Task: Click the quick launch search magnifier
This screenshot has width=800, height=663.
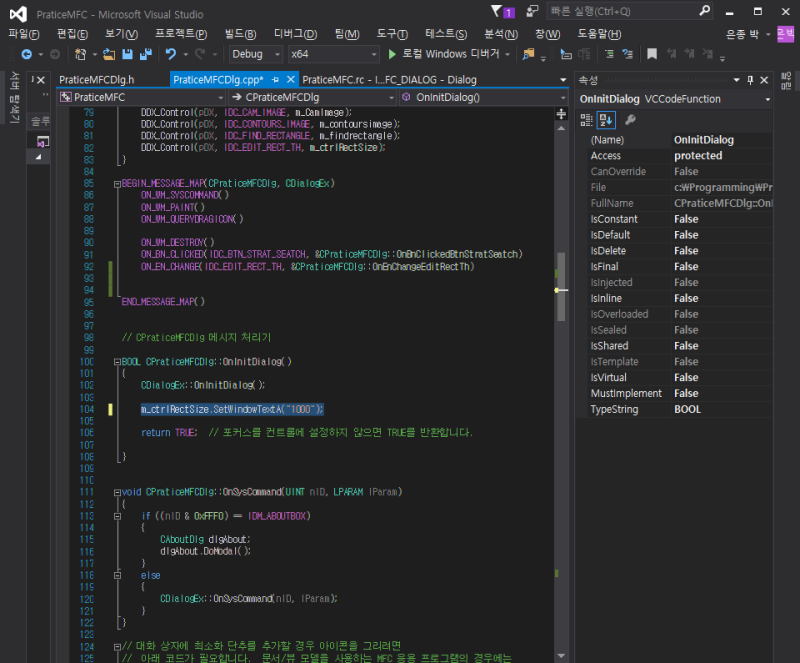Action: pos(704,11)
